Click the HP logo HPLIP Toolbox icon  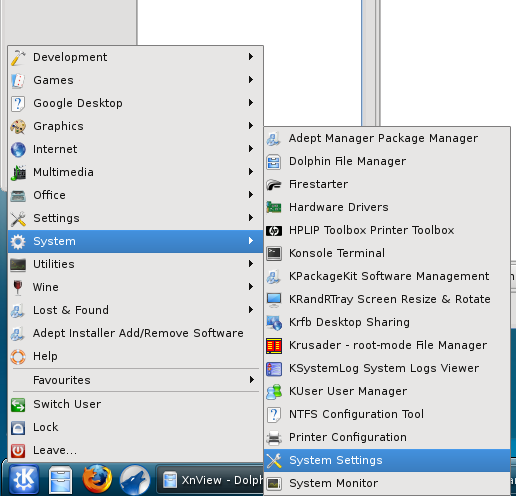pos(274,230)
